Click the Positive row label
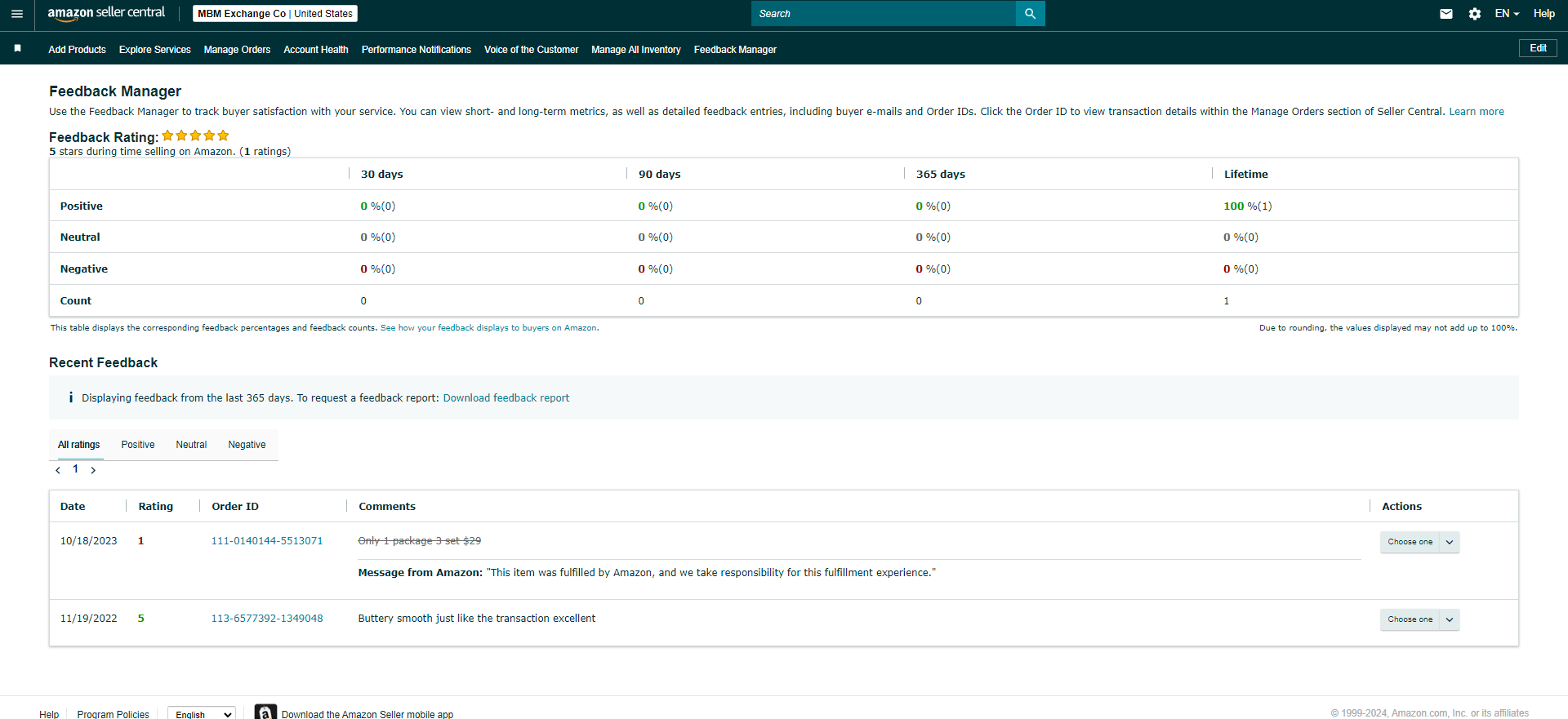1568x719 pixels. pos(82,206)
